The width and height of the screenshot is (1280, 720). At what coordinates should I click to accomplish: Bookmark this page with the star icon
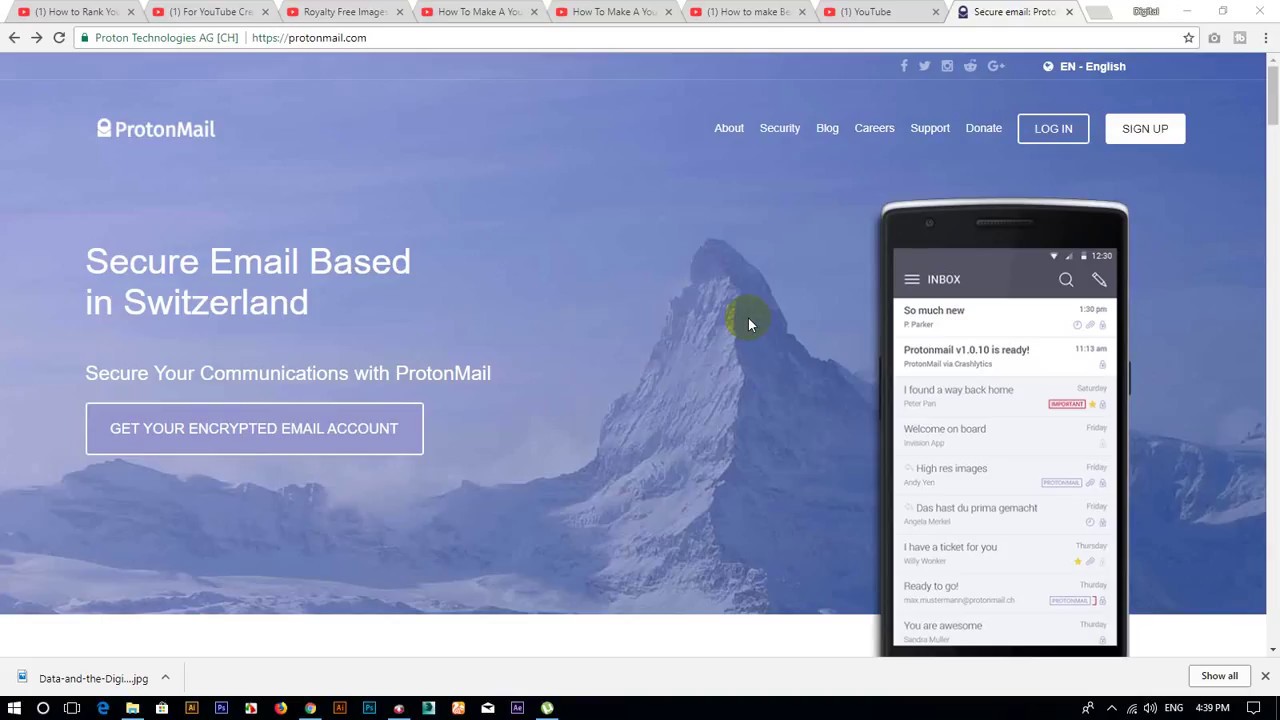click(1189, 38)
